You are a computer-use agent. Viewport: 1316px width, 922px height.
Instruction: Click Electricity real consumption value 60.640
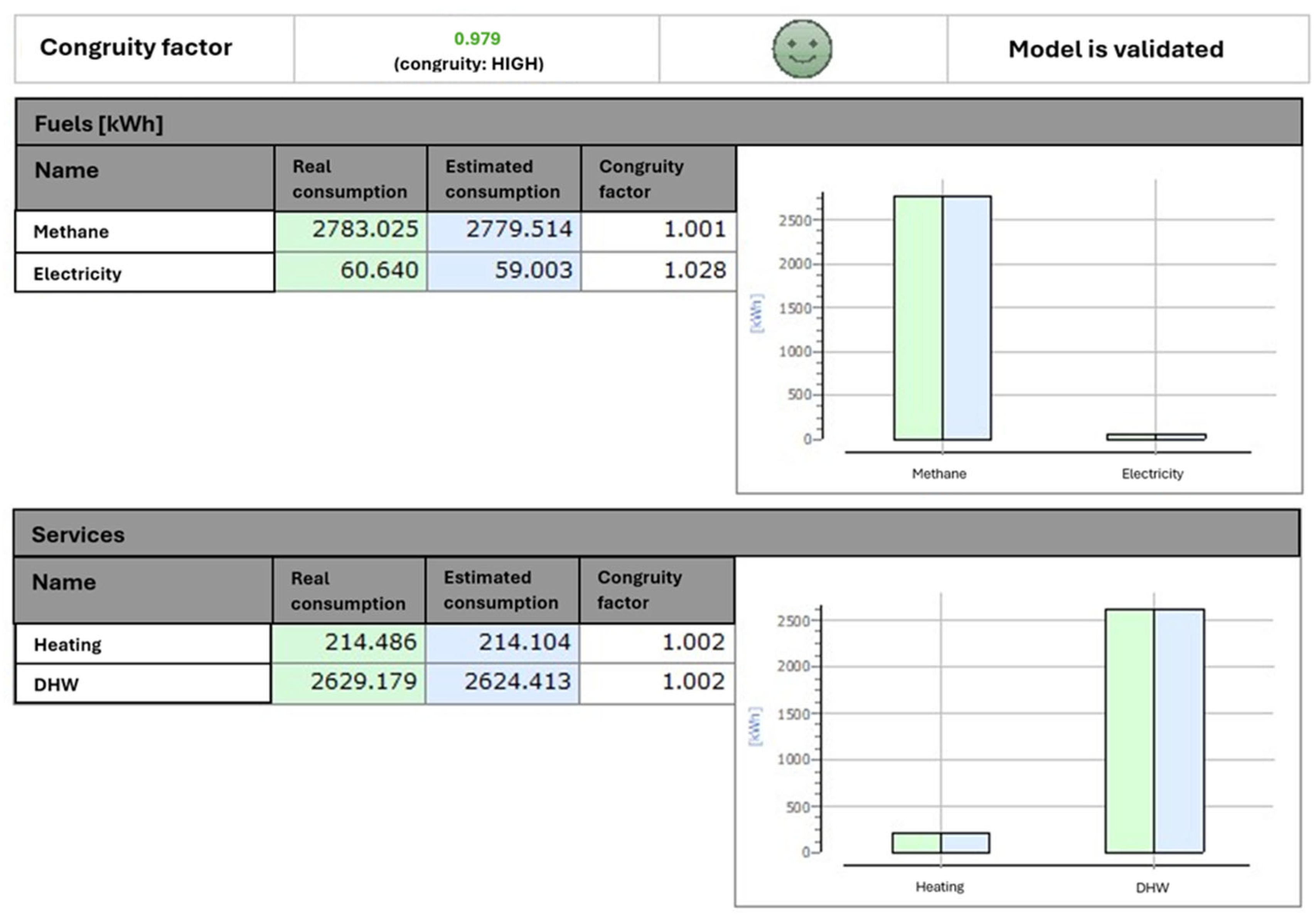click(379, 271)
